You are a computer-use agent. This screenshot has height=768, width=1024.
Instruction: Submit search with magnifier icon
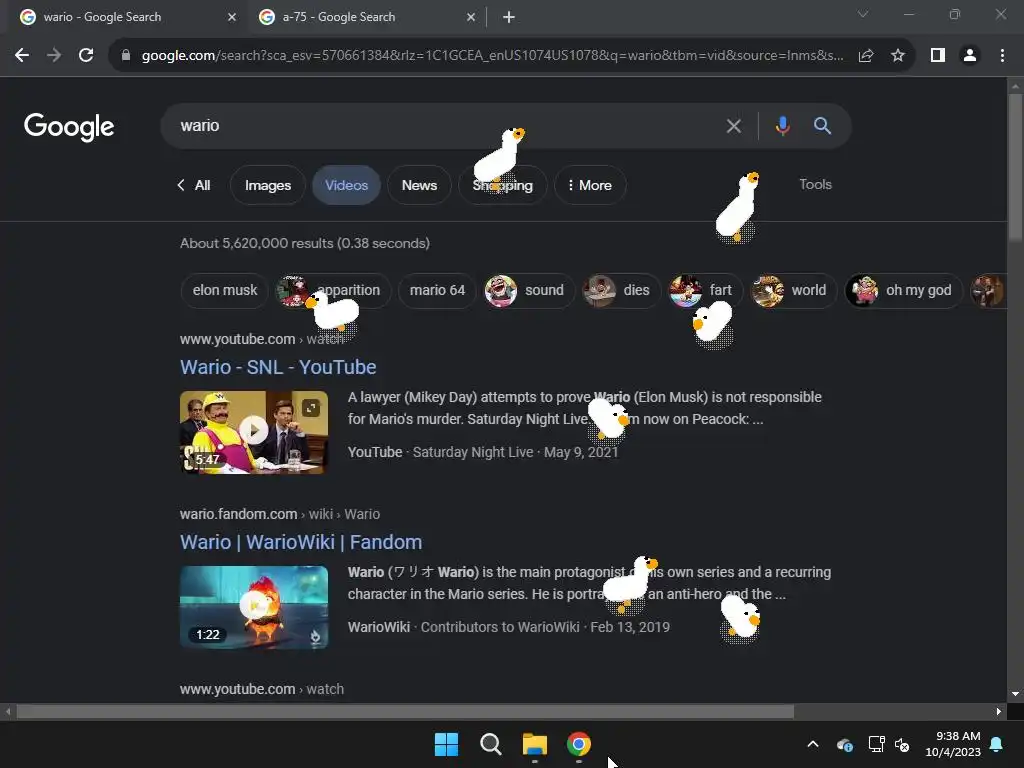822,125
